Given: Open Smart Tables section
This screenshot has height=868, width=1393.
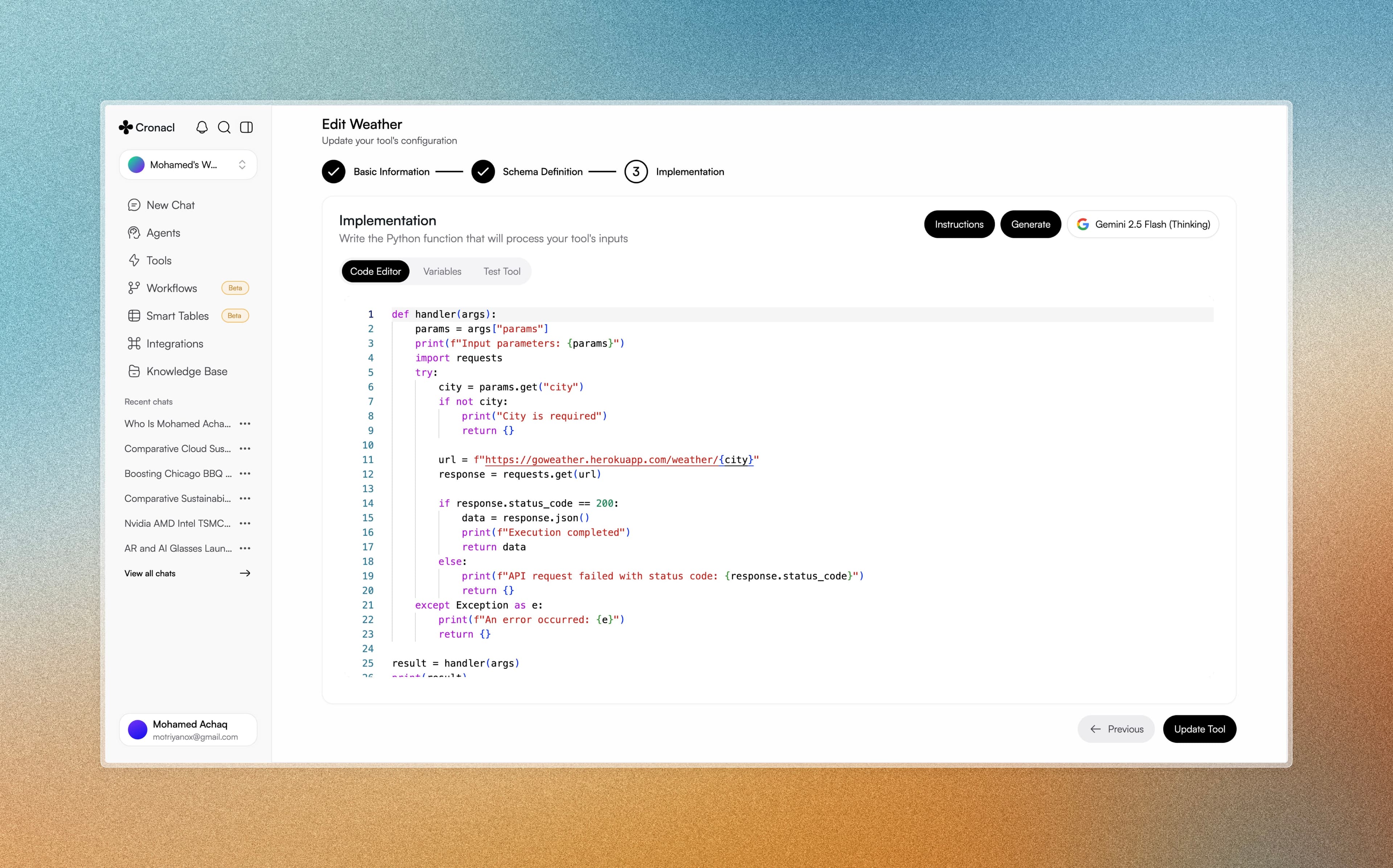Looking at the screenshot, I should [x=177, y=316].
